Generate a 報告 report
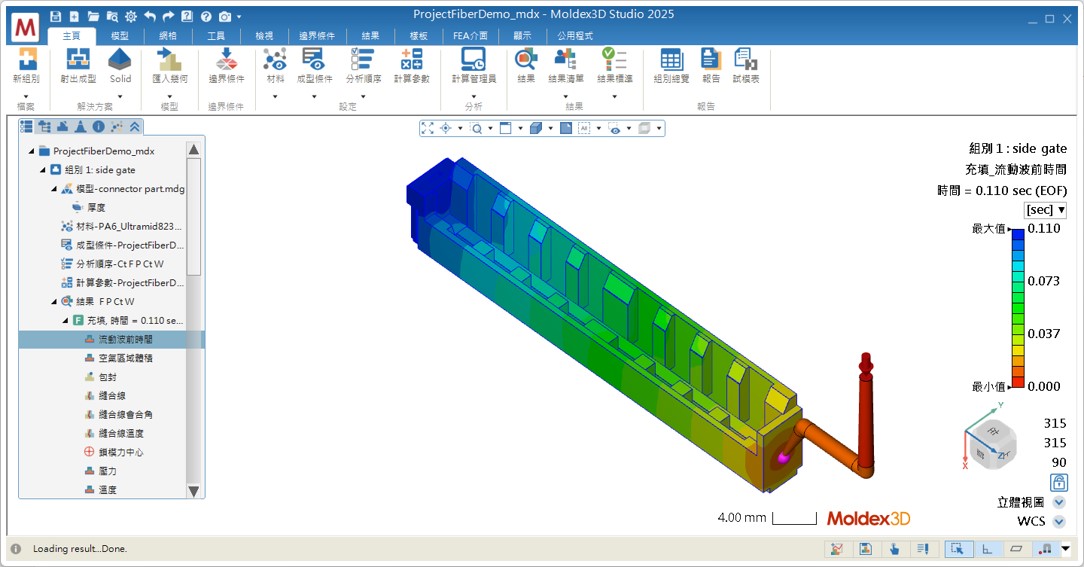1084x567 pixels. click(x=711, y=66)
